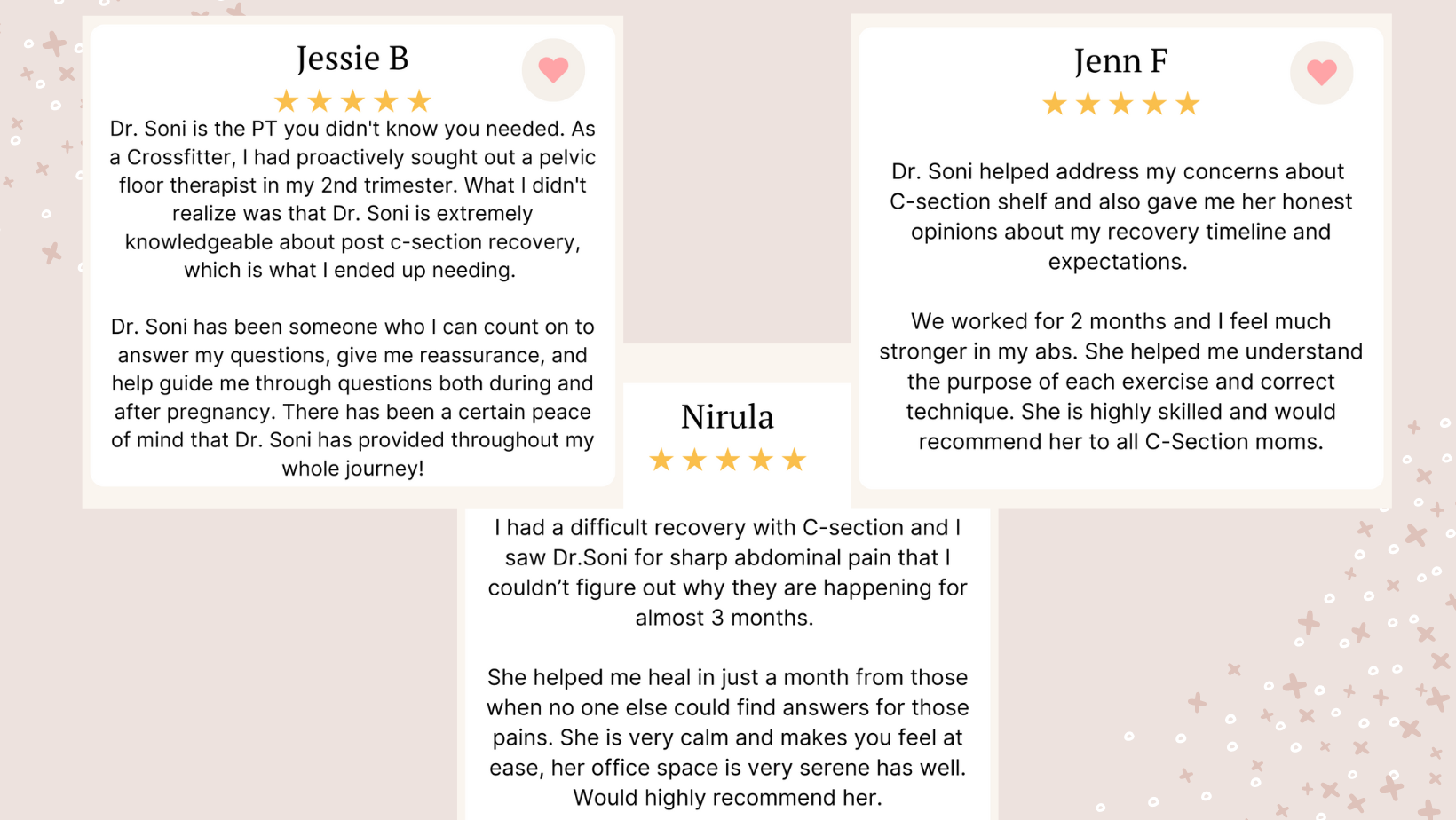Select the Jessie B reviewer name
Screen dimensions: 1456x820
(352, 59)
